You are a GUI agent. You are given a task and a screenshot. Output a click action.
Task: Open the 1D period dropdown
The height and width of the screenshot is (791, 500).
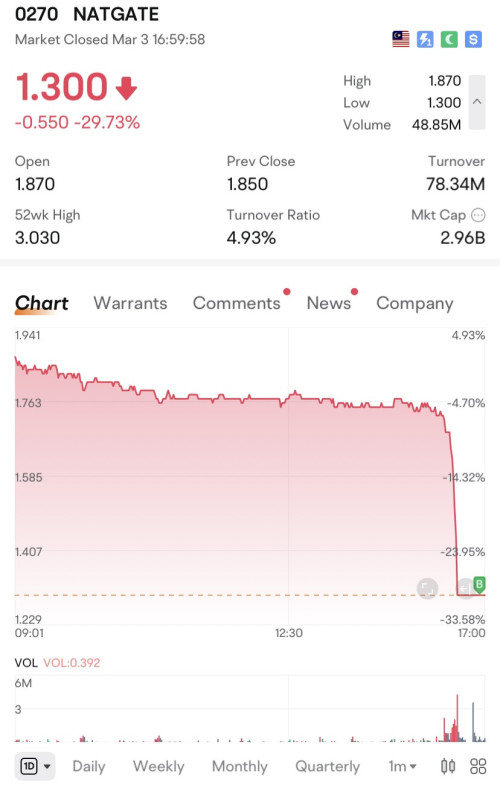pyautogui.click(x=35, y=766)
